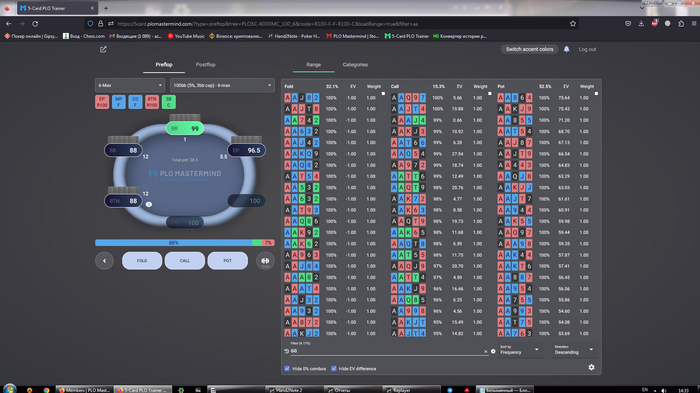Switch to the Preflop tab
This screenshot has height=393, width=700.
164,65
